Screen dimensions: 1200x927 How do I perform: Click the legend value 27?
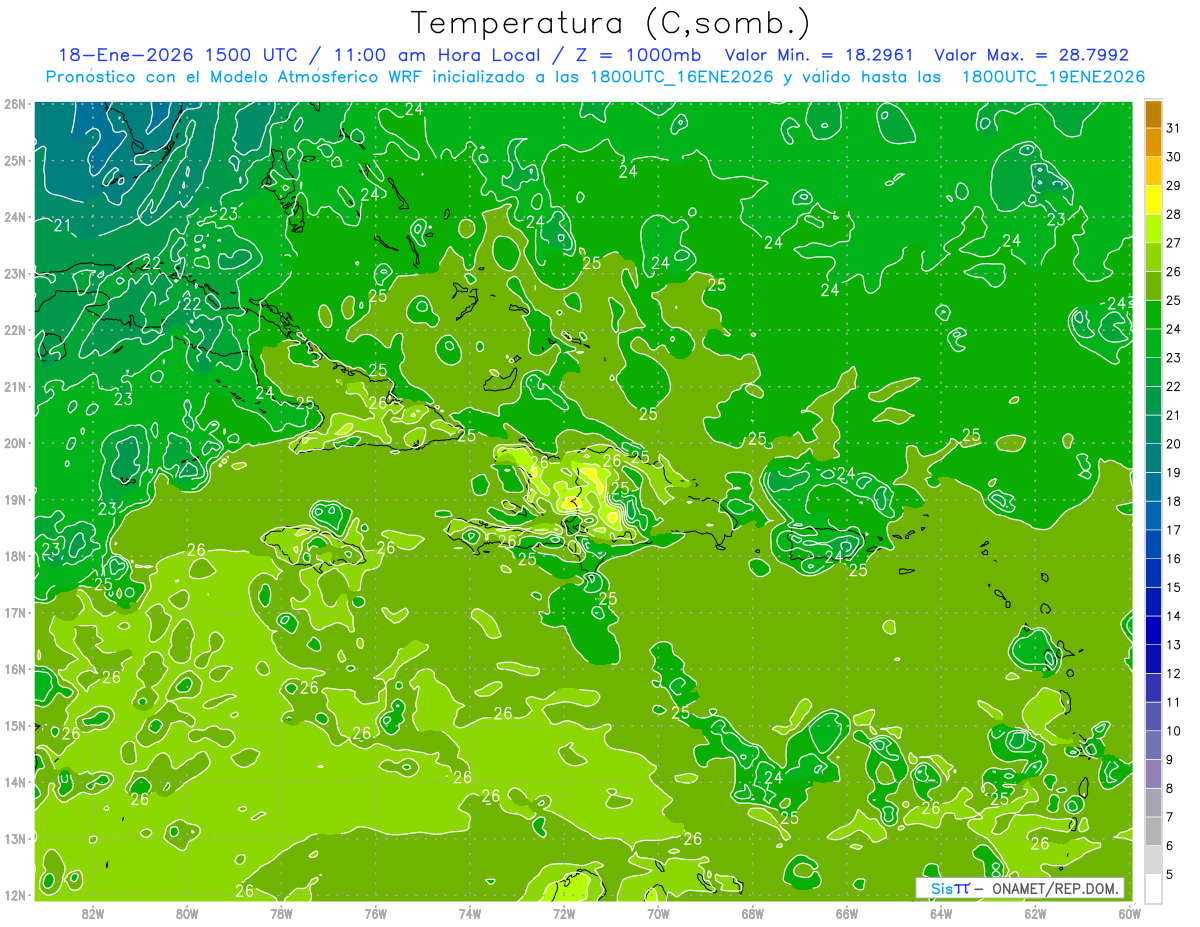1173,243
